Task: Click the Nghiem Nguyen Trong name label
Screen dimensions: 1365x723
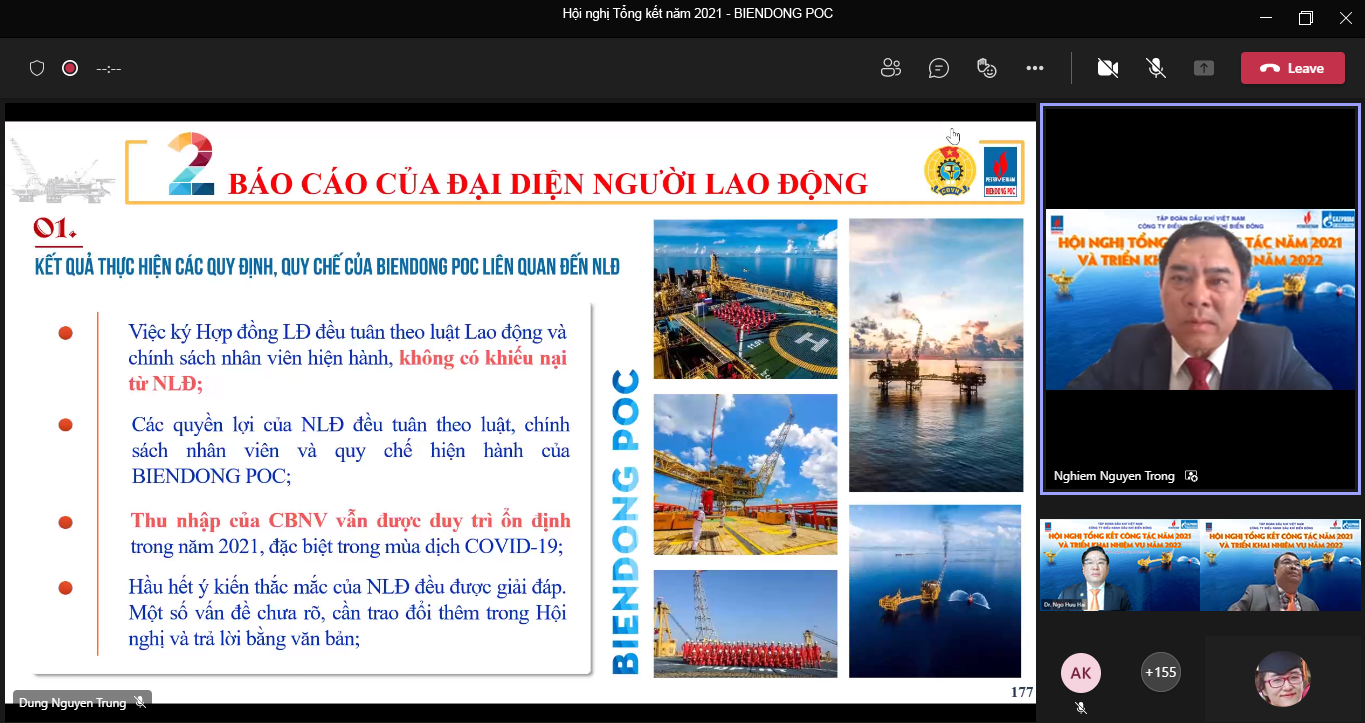Action: 1114,476
